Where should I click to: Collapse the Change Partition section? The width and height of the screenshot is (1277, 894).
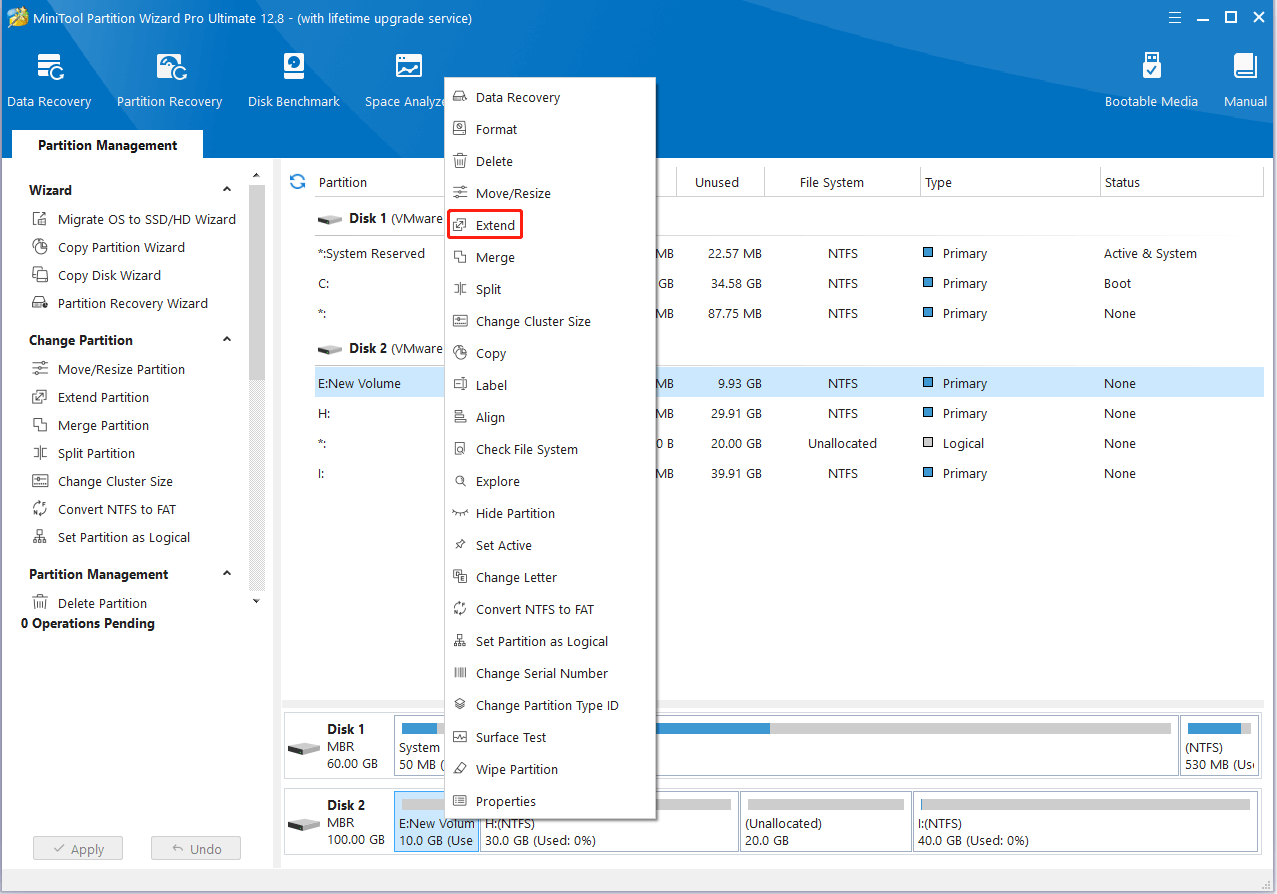227,340
